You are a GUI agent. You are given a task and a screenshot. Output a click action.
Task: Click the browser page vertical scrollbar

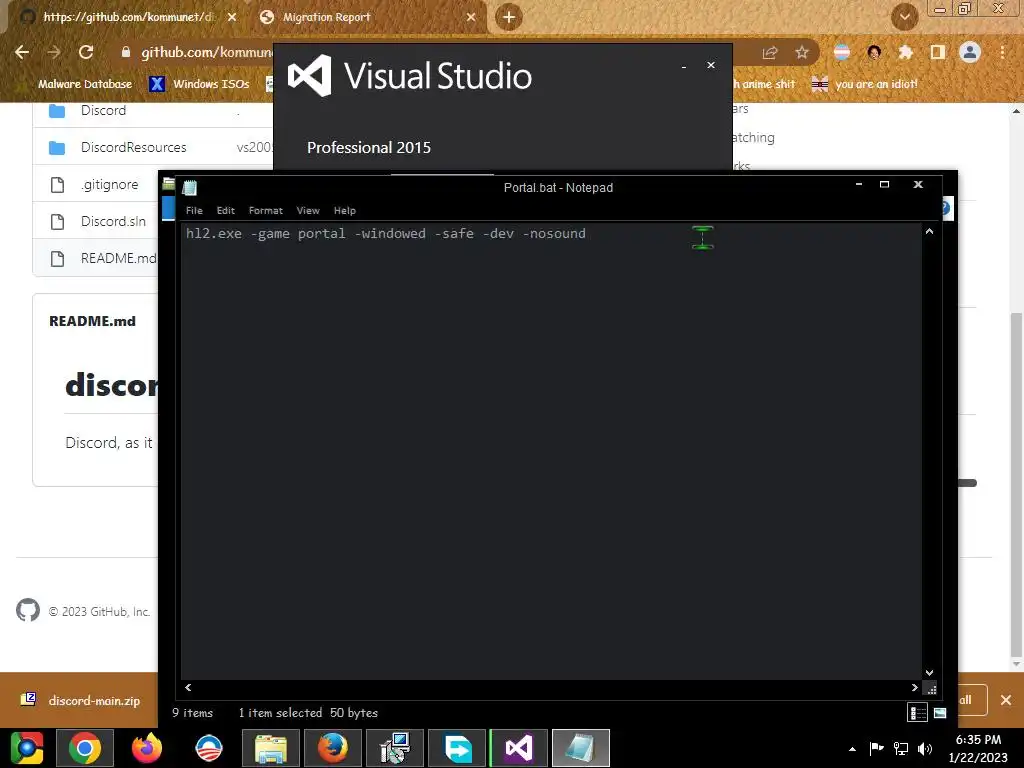(x=1016, y=485)
